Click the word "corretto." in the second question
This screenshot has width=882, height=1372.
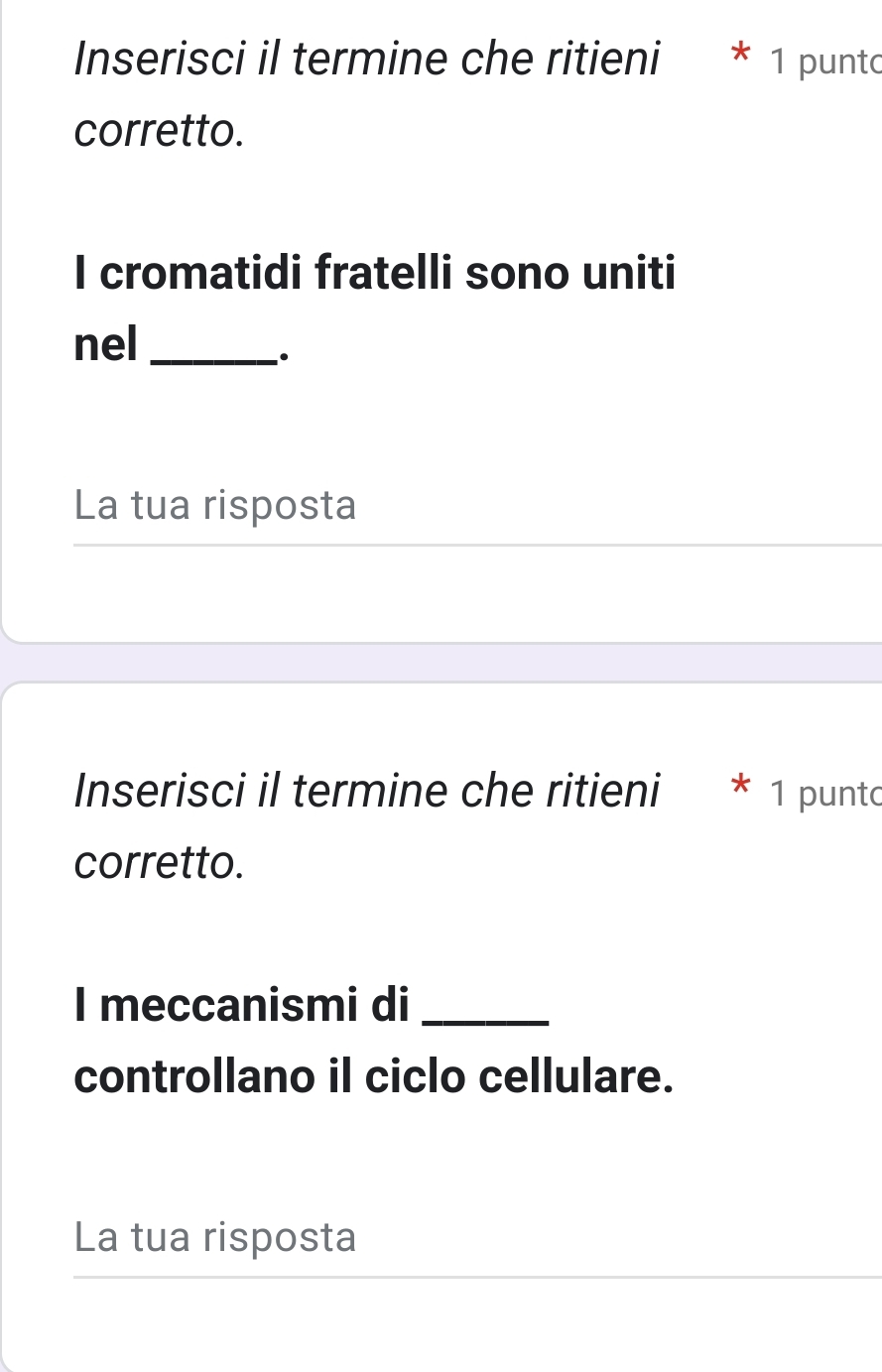point(159,862)
